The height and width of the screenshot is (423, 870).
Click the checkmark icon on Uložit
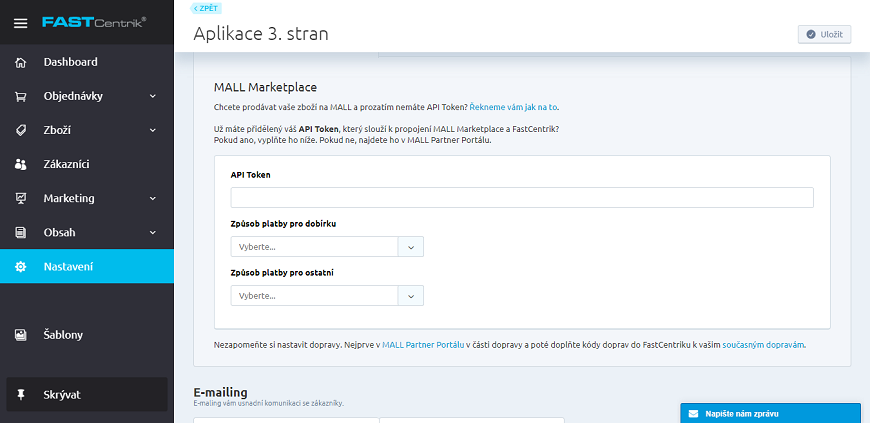pyautogui.click(x=811, y=34)
